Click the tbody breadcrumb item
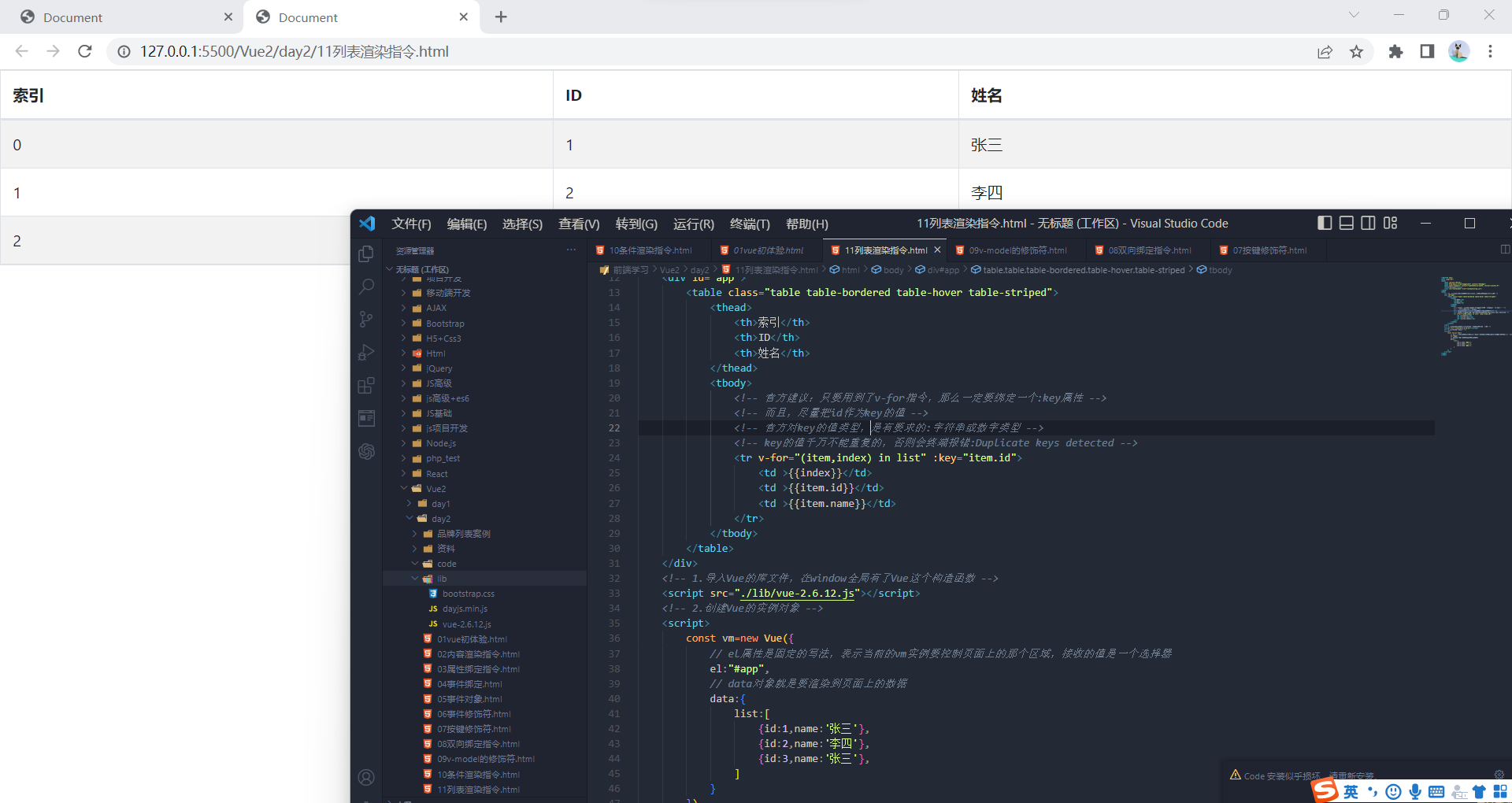The image size is (1512, 803). 1214,270
